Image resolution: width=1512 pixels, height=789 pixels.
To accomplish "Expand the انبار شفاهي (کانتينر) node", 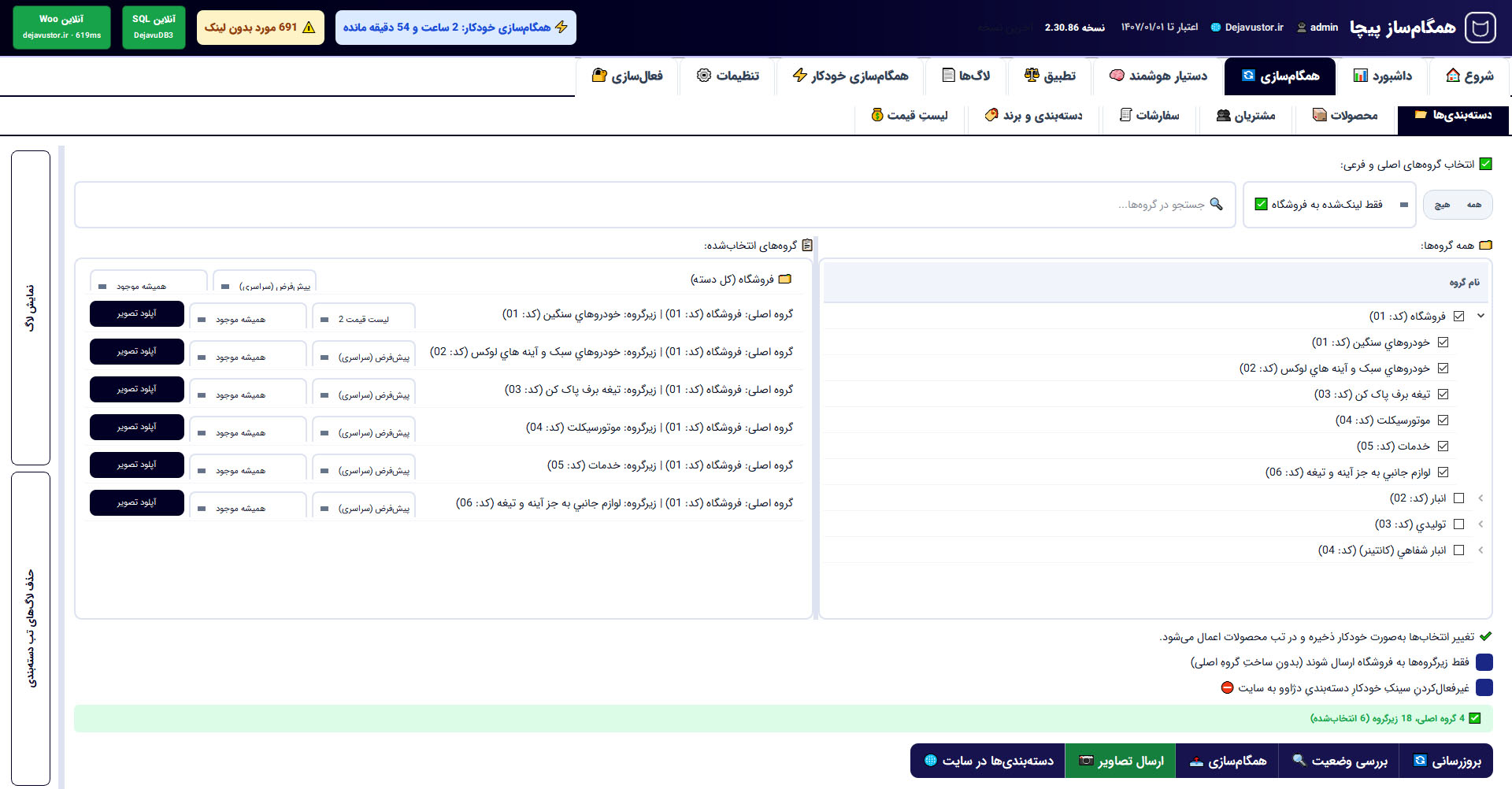I will [1480, 550].
